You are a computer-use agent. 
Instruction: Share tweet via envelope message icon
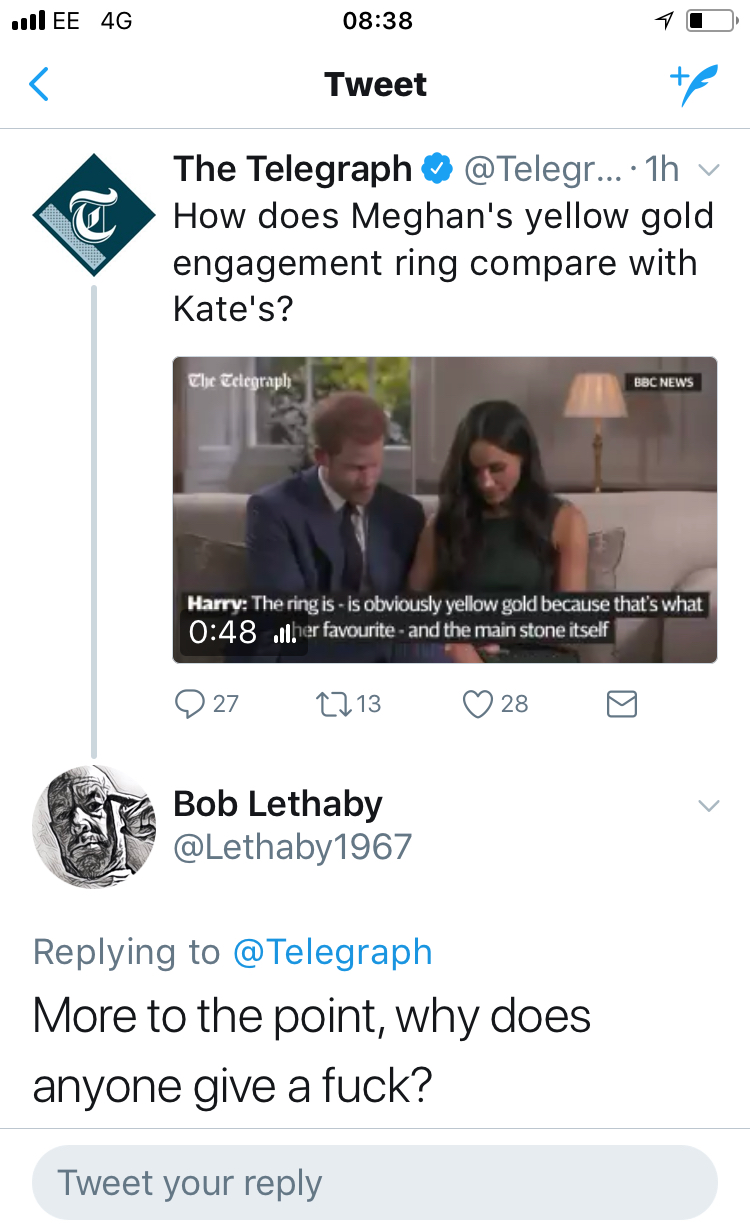click(622, 705)
